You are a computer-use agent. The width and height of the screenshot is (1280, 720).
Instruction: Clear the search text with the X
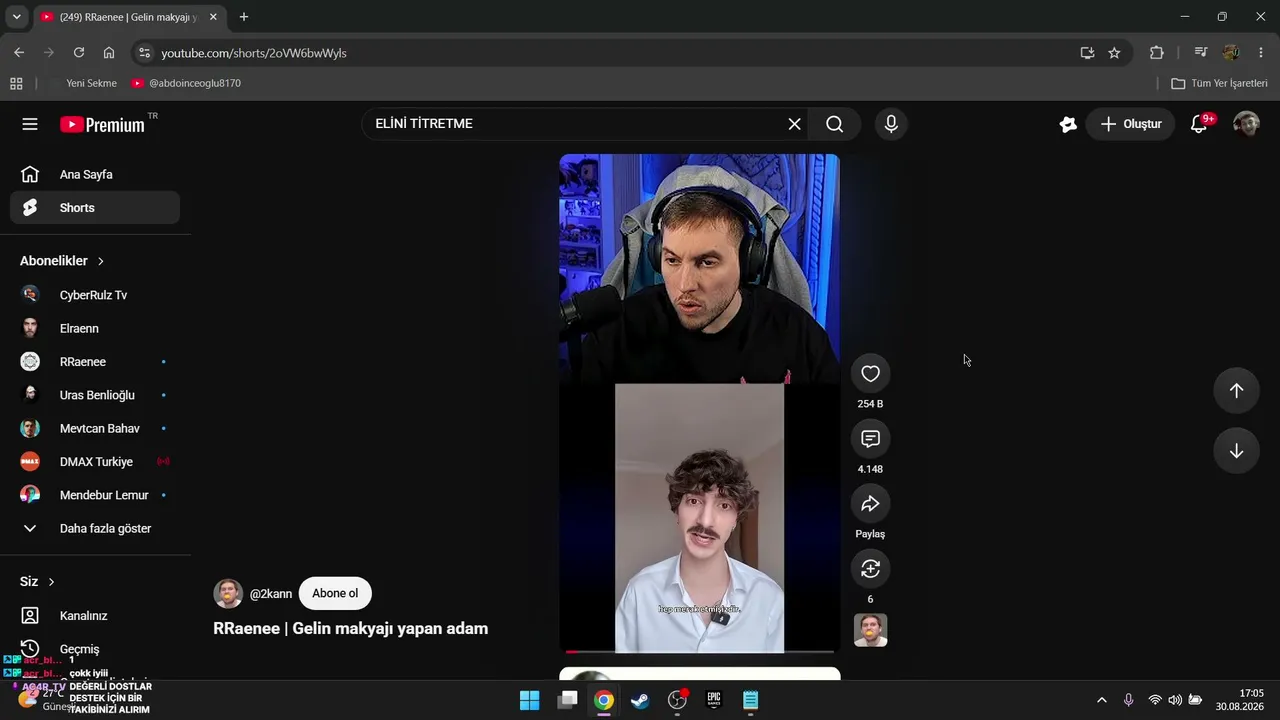pos(794,124)
